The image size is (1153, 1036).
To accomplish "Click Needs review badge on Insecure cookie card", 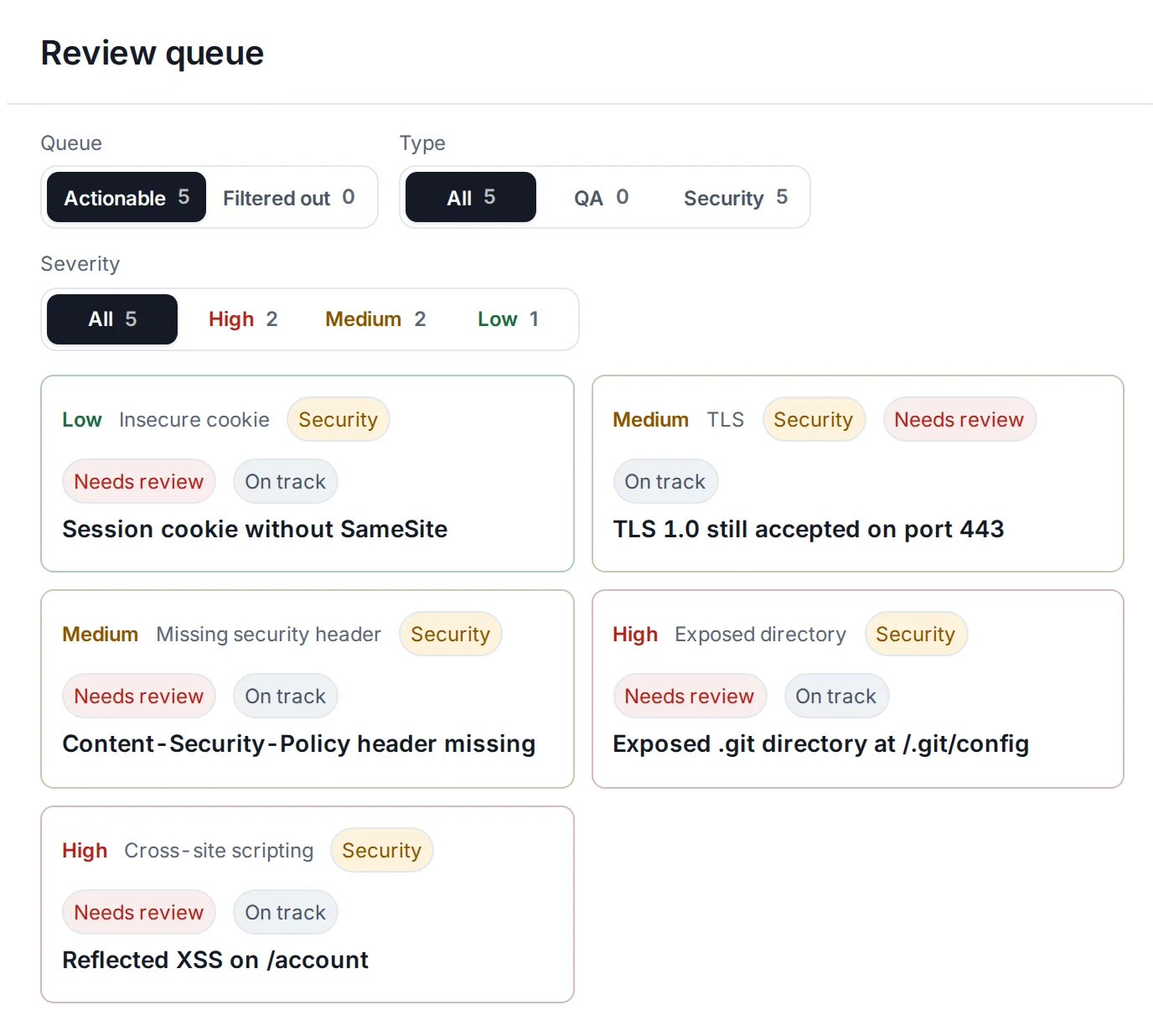I will 139,481.
